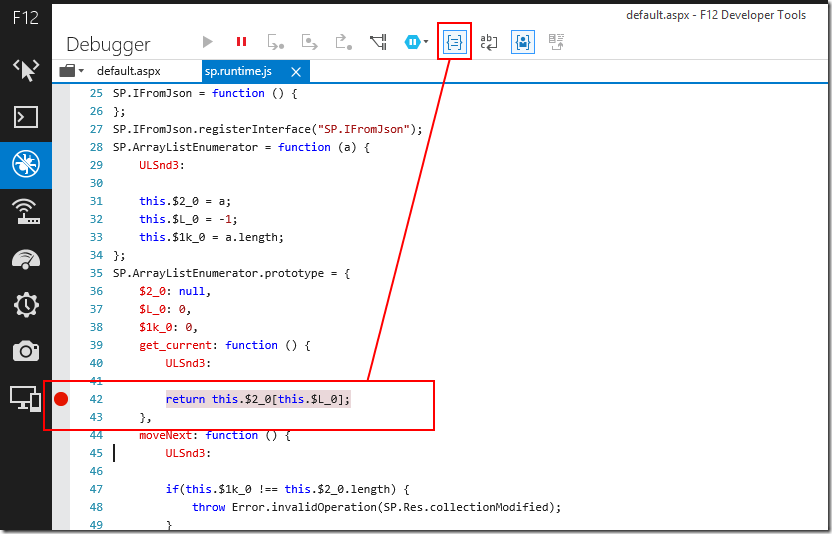The height and width of the screenshot is (534, 832).
Task: Switch to the Console tool
Action: pyautogui.click(x=26, y=117)
